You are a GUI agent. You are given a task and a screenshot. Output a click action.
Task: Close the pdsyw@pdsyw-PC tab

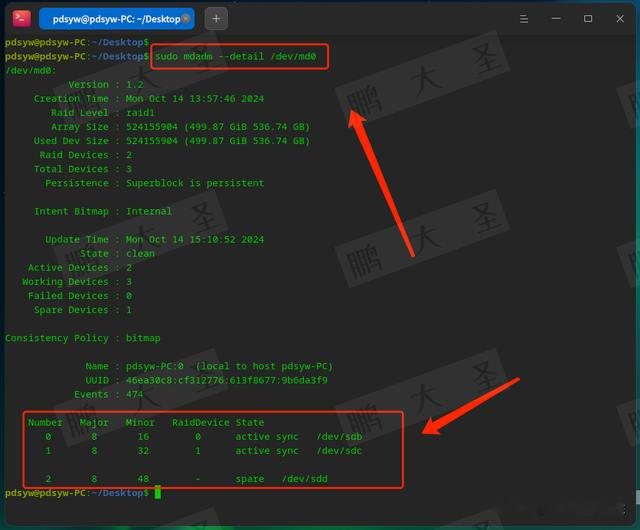[x=186, y=19]
